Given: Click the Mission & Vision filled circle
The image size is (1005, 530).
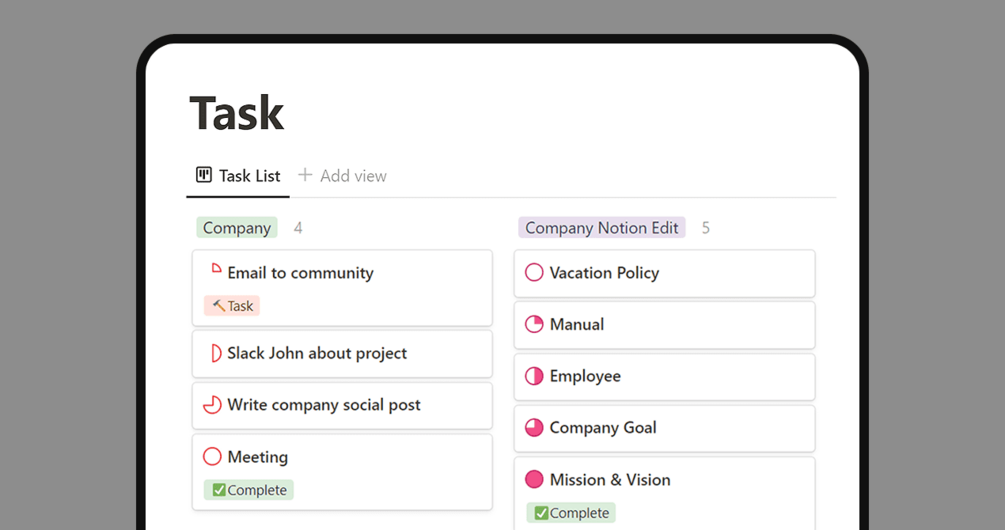Looking at the screenshot, I should (x=534, y=480).
